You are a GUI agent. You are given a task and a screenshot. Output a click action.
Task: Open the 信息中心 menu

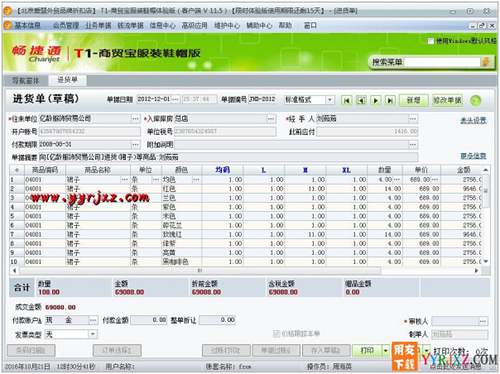[x=162, y=25]
